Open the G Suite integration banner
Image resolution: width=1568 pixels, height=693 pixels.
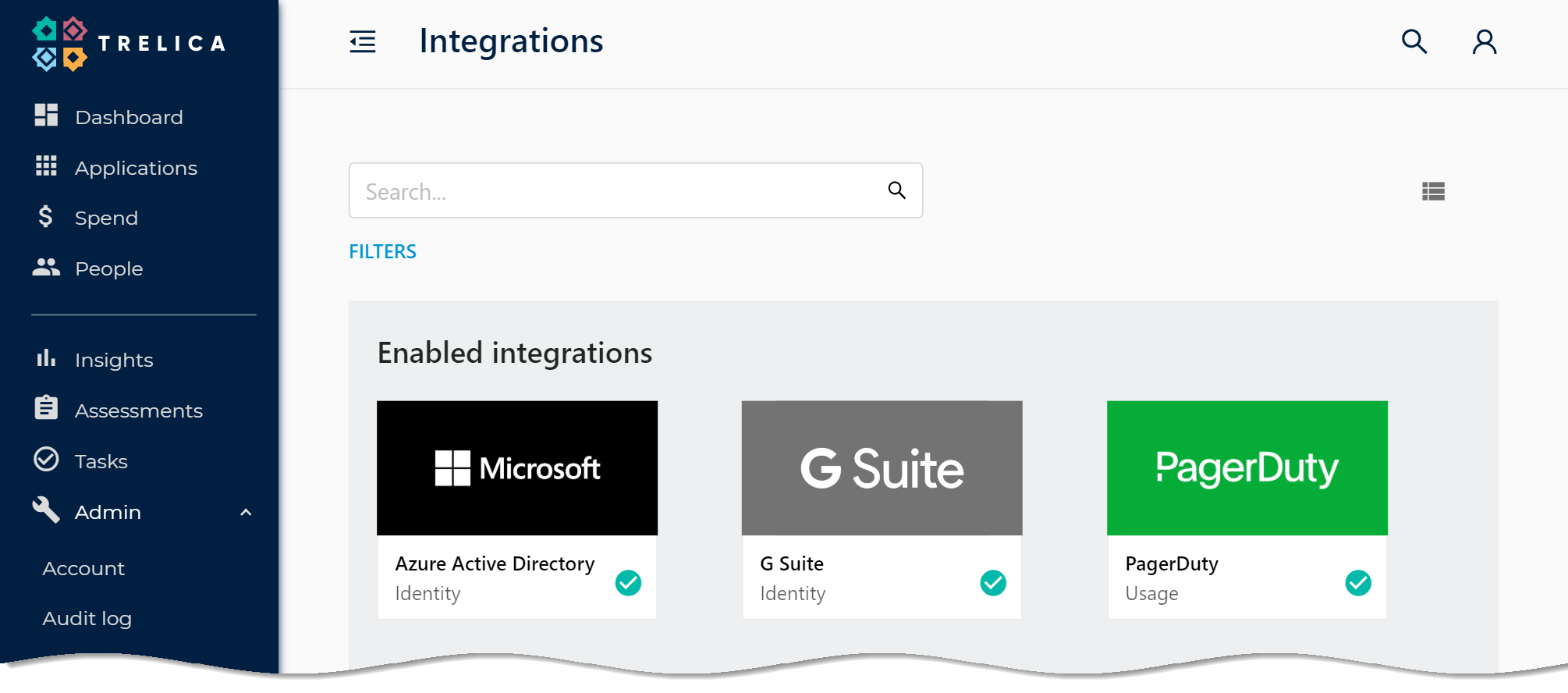tap(882, 468)
